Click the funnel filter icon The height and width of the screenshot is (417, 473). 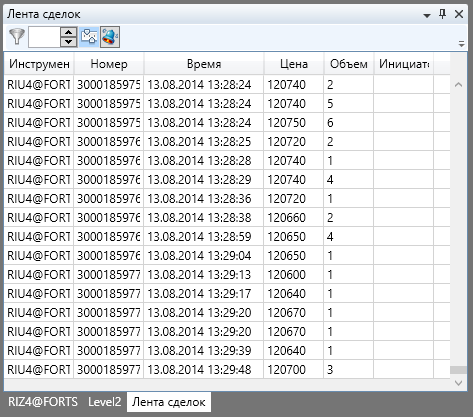tap(17, 37)
